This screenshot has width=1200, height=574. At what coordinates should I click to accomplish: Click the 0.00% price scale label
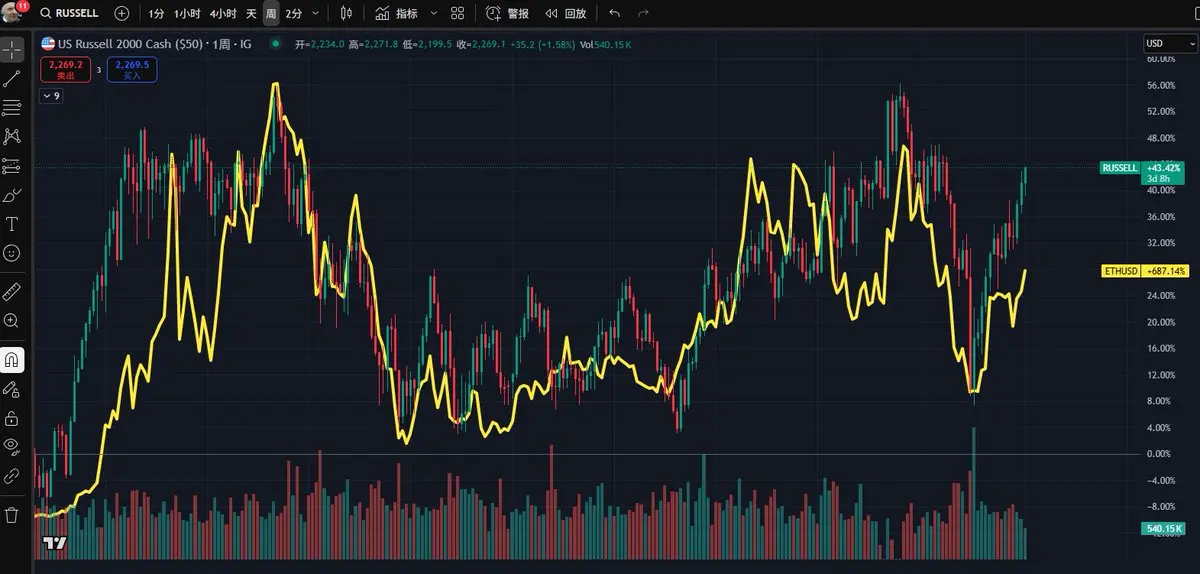click(1159, 454)
